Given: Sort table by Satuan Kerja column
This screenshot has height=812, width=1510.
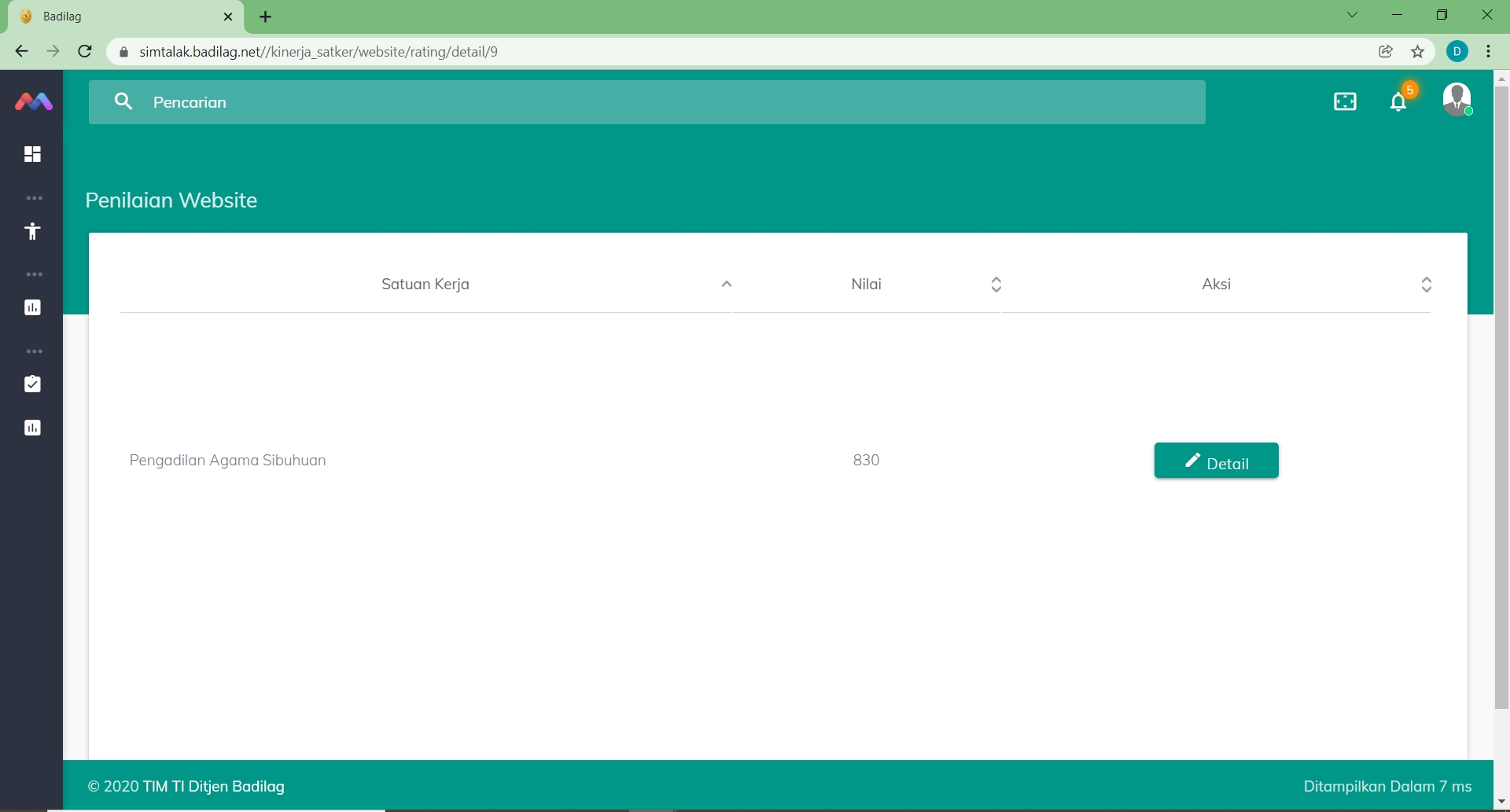Looking at the screenshot, I should tap(425, 285).
